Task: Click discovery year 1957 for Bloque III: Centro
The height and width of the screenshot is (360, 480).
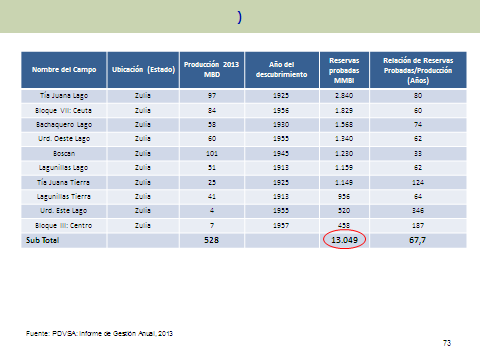Action: click(281, 226)
